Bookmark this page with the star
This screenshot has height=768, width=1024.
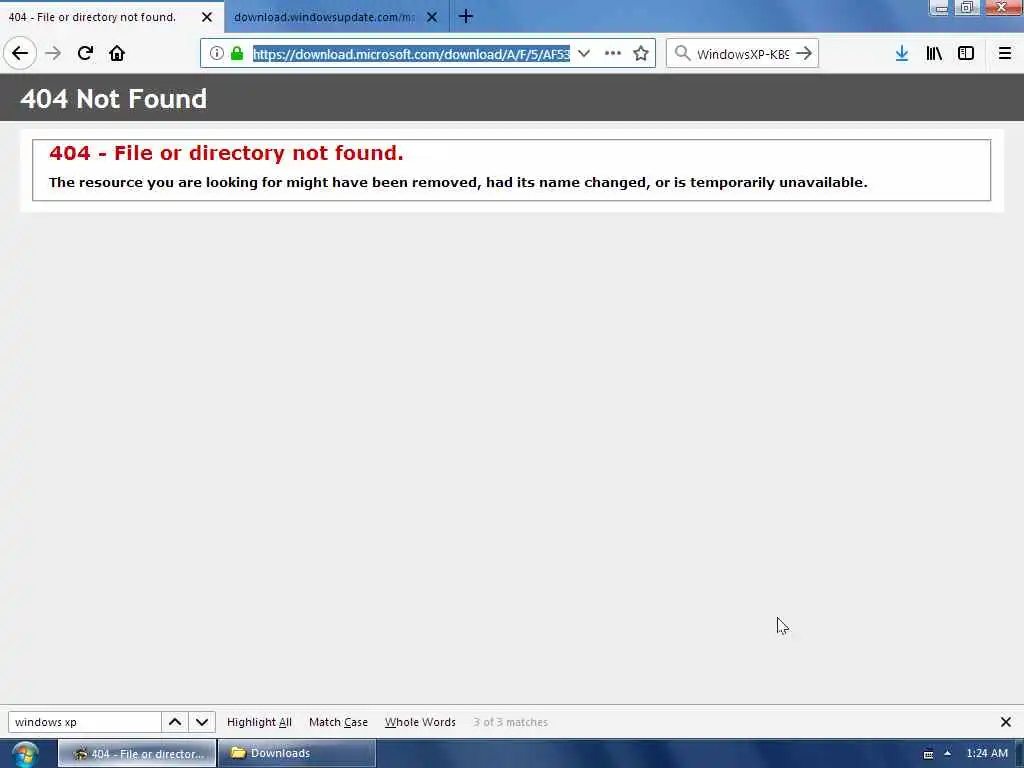tap(641, 54)
